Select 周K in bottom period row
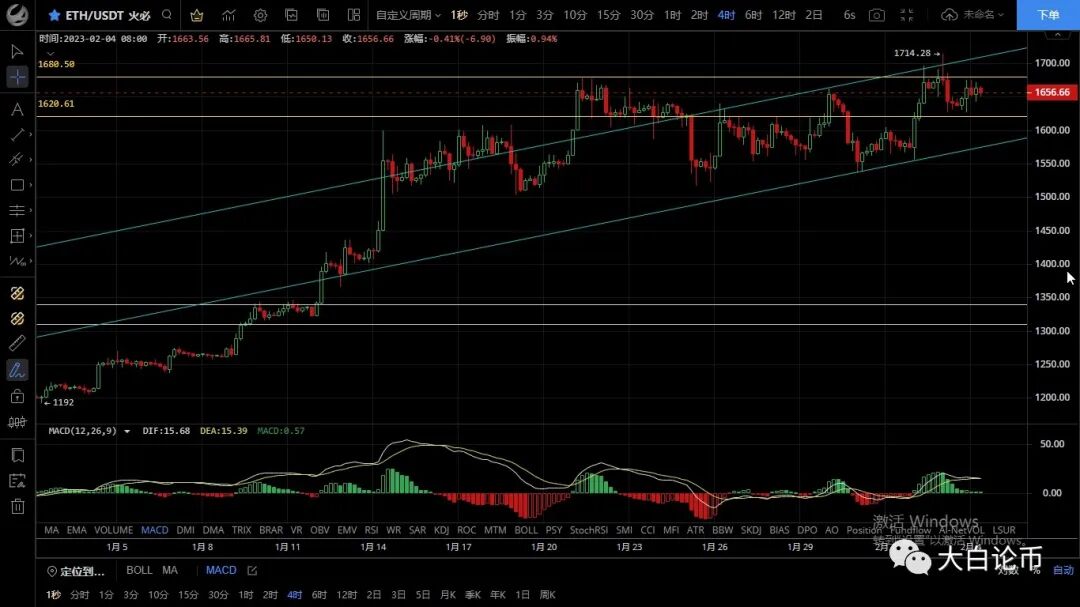Image resolution: width=1080 pixels, height=607 pixels. coord(548,595)
